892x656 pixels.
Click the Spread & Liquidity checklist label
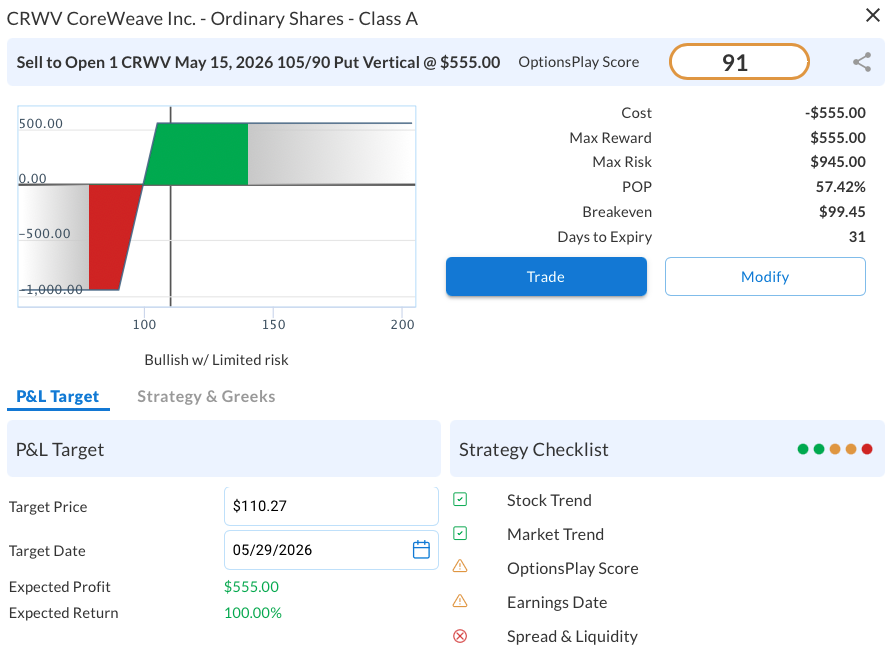pyautogui.click(x=572, y=636)
